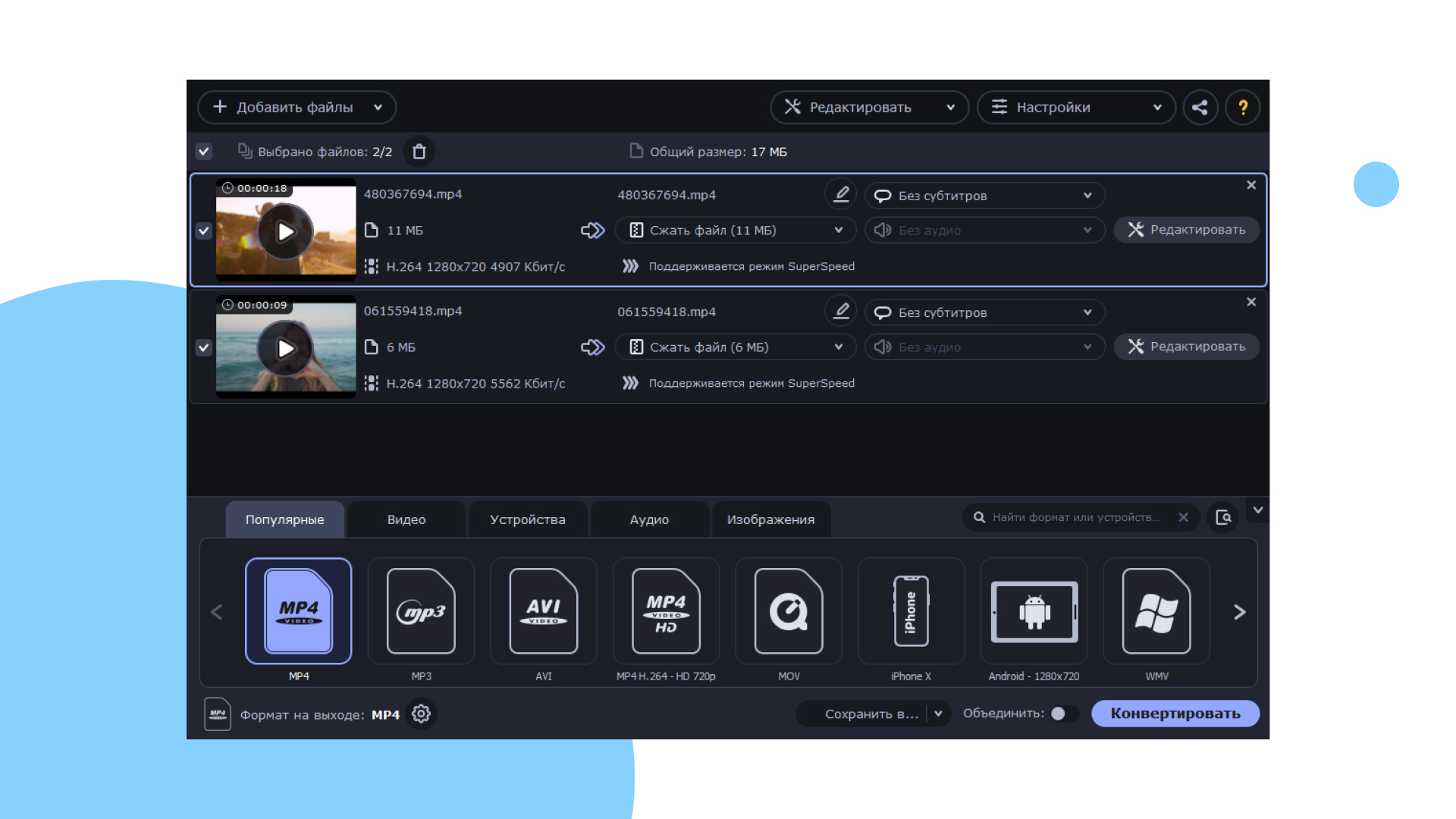This screenshot has width=1456, height=819.
Task: Expand the Без субтитров dropdown for first file
Action: [1090, 195]
